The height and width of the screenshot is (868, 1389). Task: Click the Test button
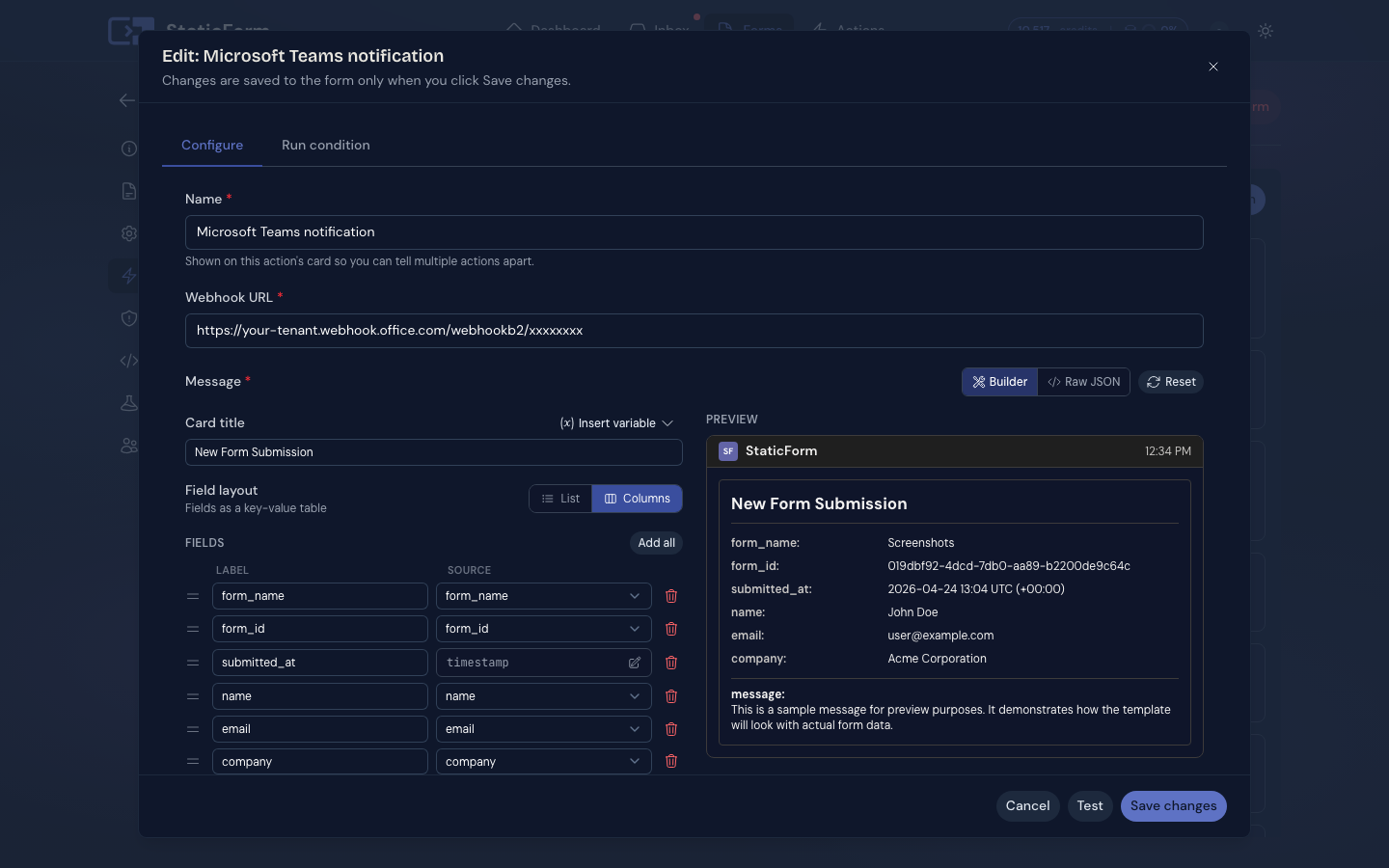[1090, 806]
